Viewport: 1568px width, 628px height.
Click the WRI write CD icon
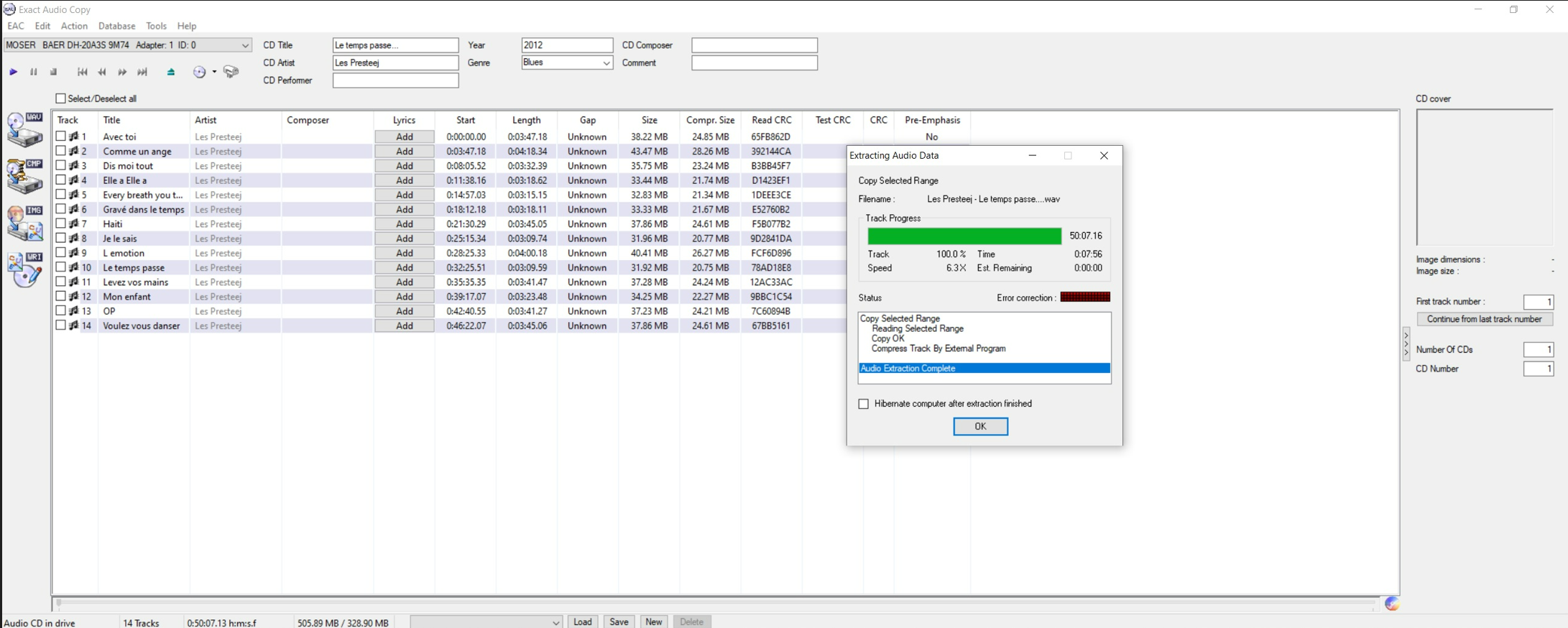point(25,270)
